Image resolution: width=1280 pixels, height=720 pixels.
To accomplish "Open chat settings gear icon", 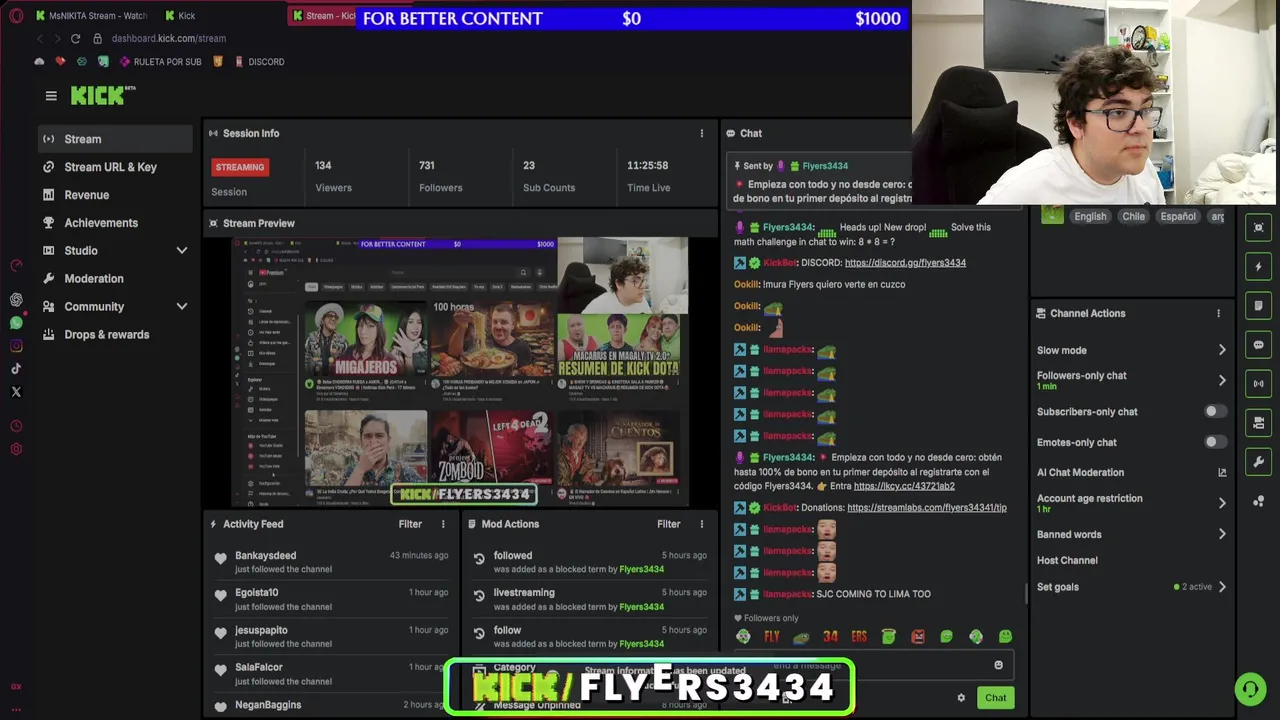I will tap(961, 698).
